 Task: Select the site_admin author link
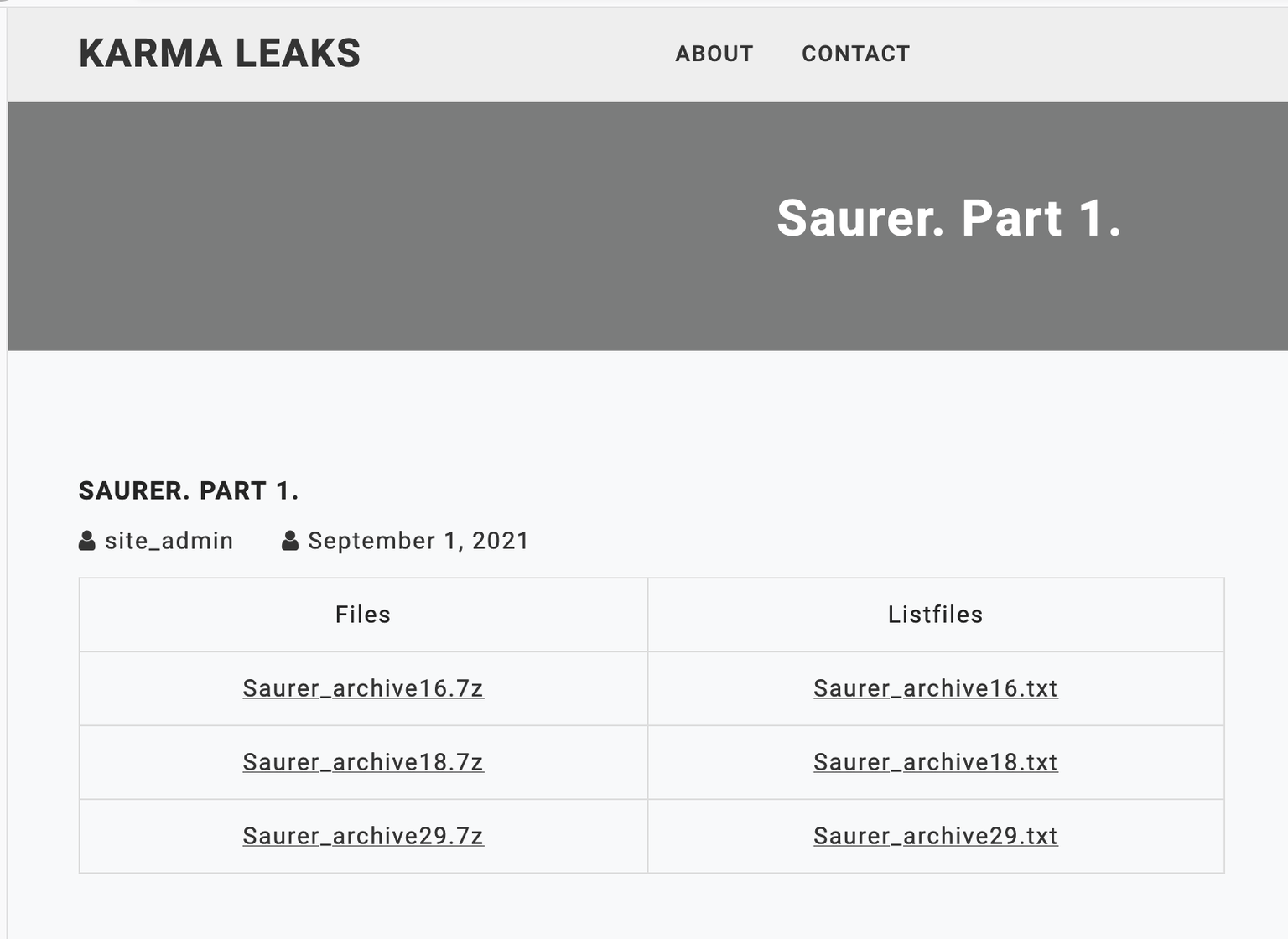pos(169,541)
